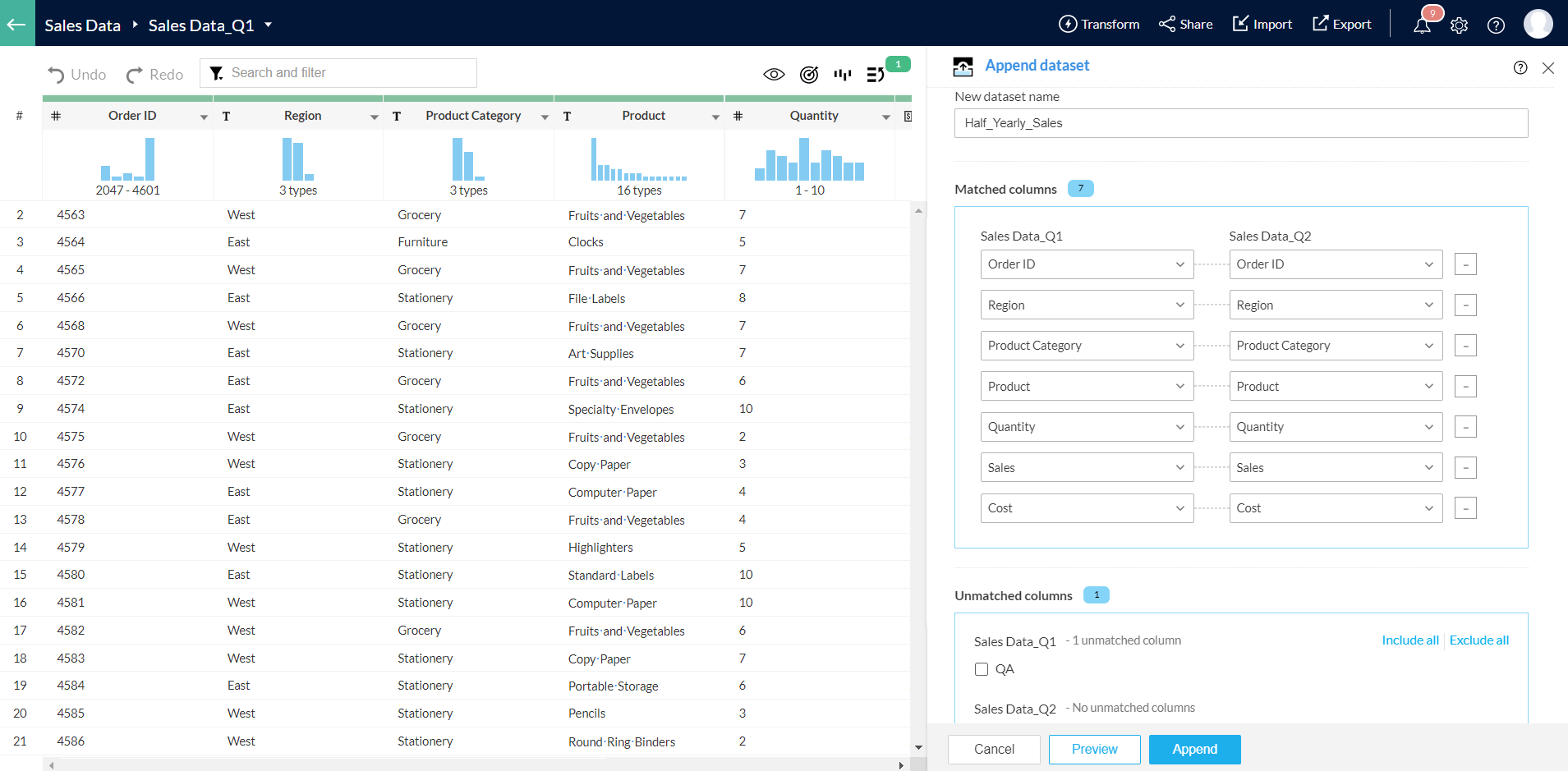1568x771 pixels.
Task: Click the Quantity column histogram
Action: tap(809, 159)
